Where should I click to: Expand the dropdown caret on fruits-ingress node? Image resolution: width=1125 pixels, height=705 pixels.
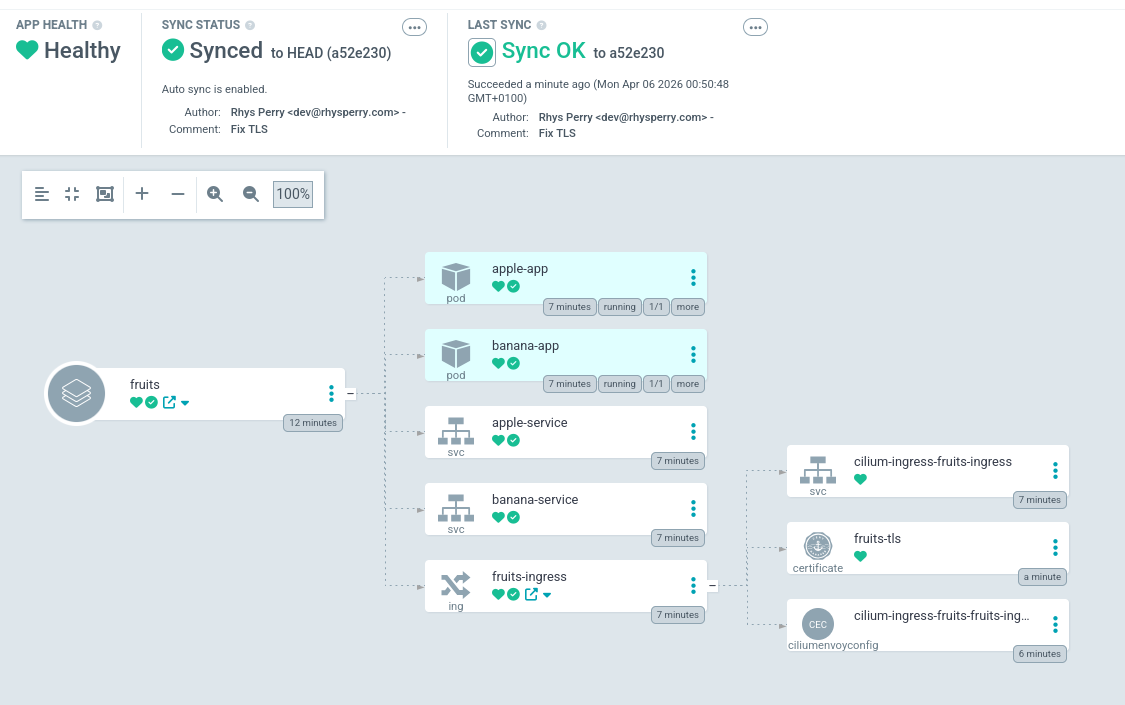[x=548, y=594]
